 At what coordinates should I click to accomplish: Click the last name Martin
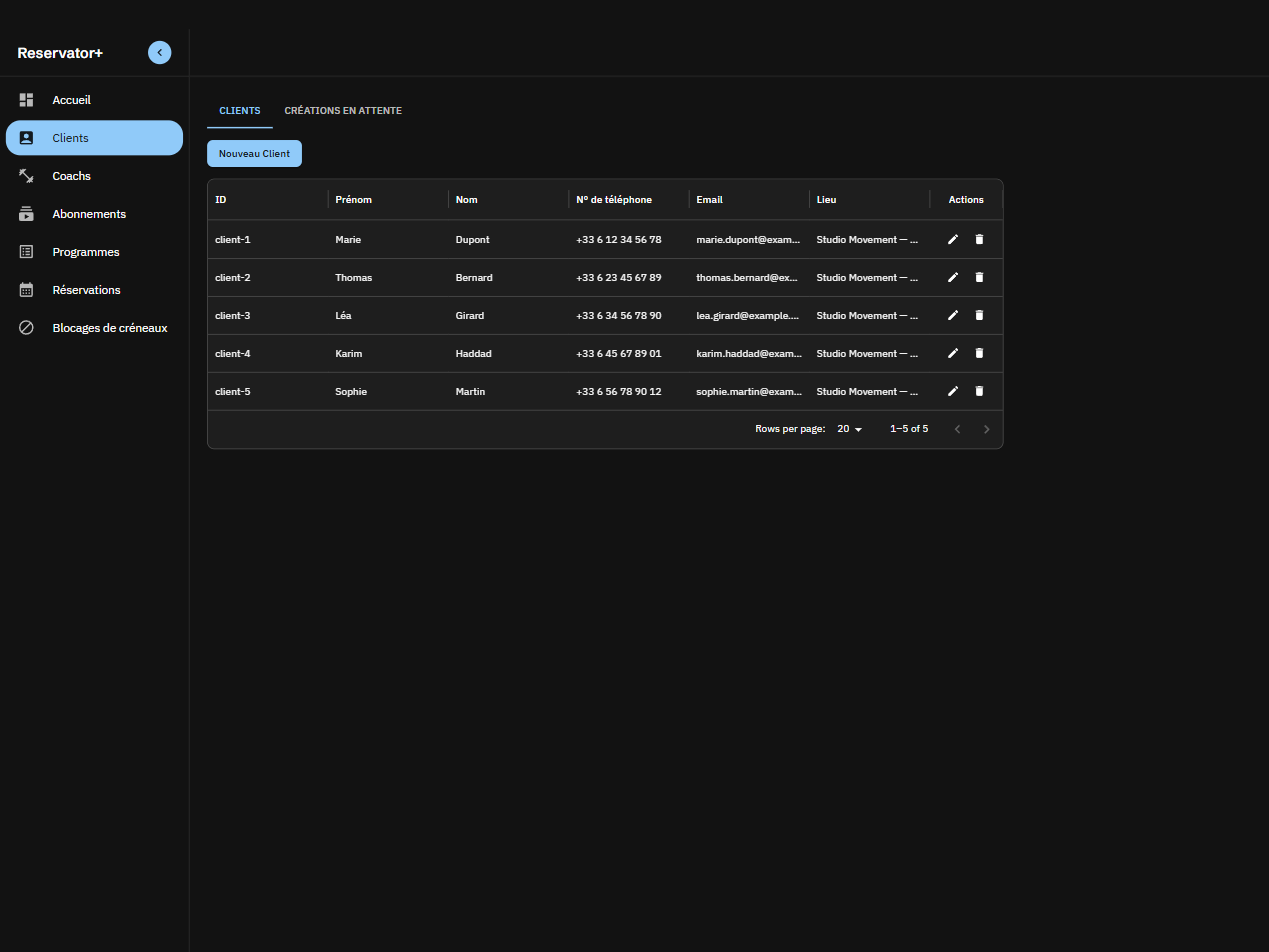pos(470,392)
